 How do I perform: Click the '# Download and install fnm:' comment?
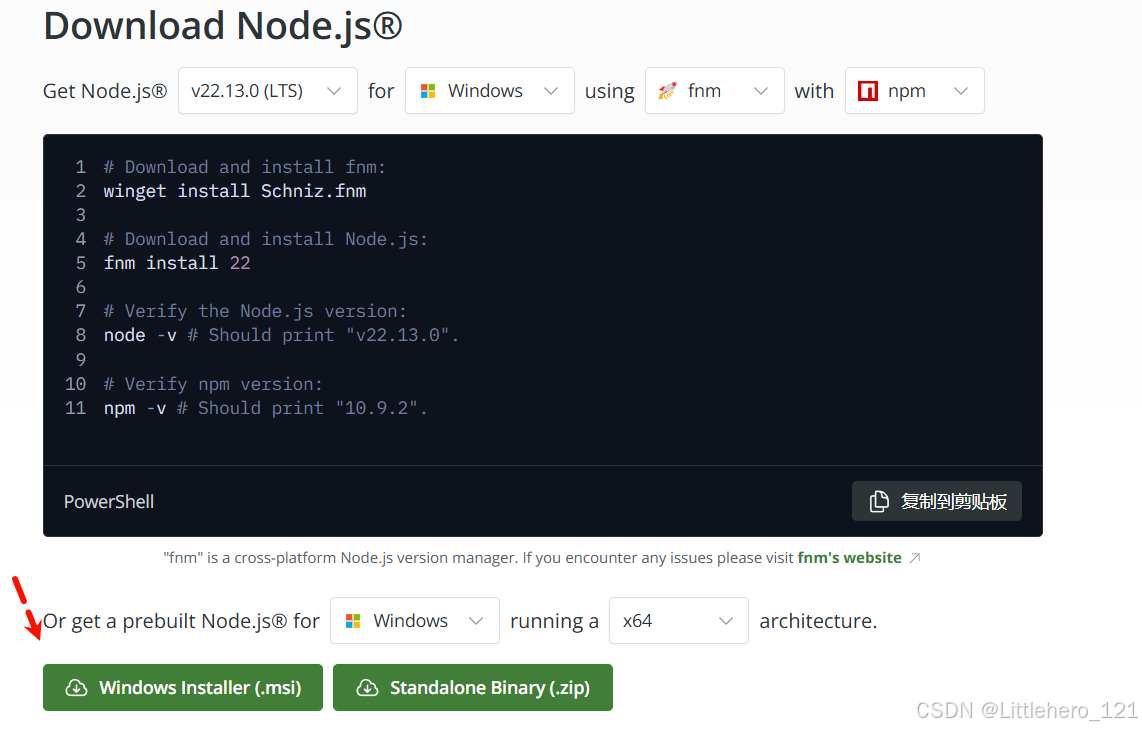245,167
